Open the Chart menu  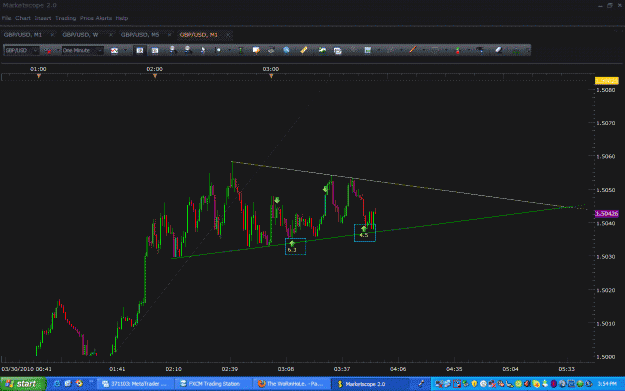coord(23,18)
